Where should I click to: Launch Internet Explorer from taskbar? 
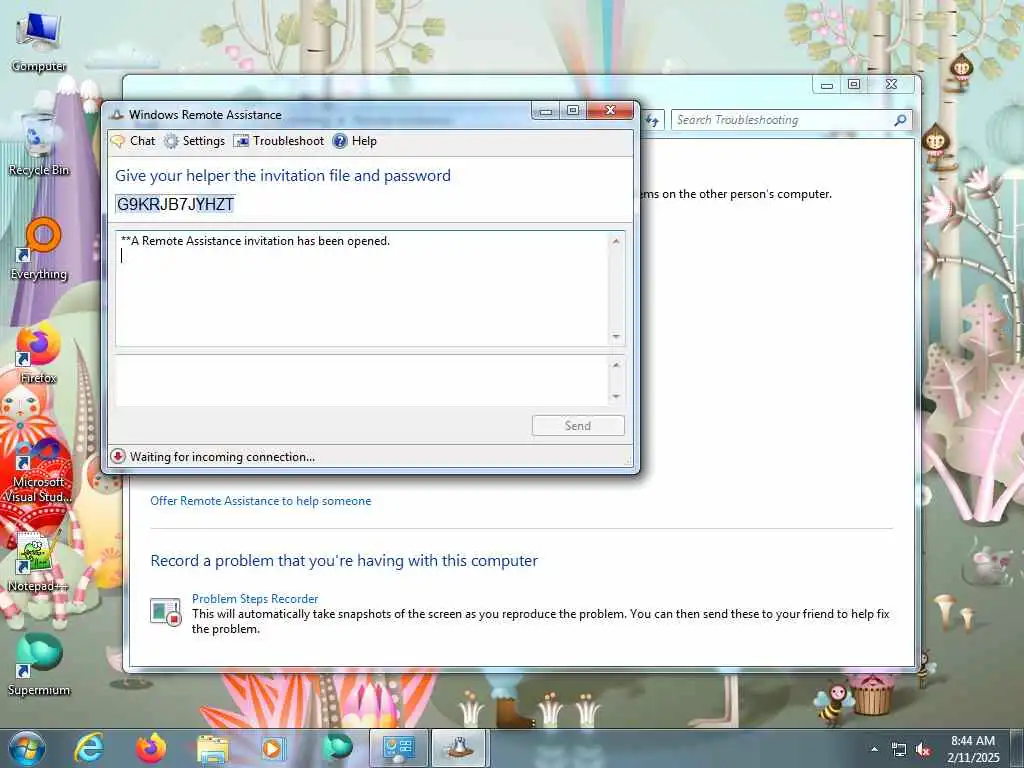88,748
